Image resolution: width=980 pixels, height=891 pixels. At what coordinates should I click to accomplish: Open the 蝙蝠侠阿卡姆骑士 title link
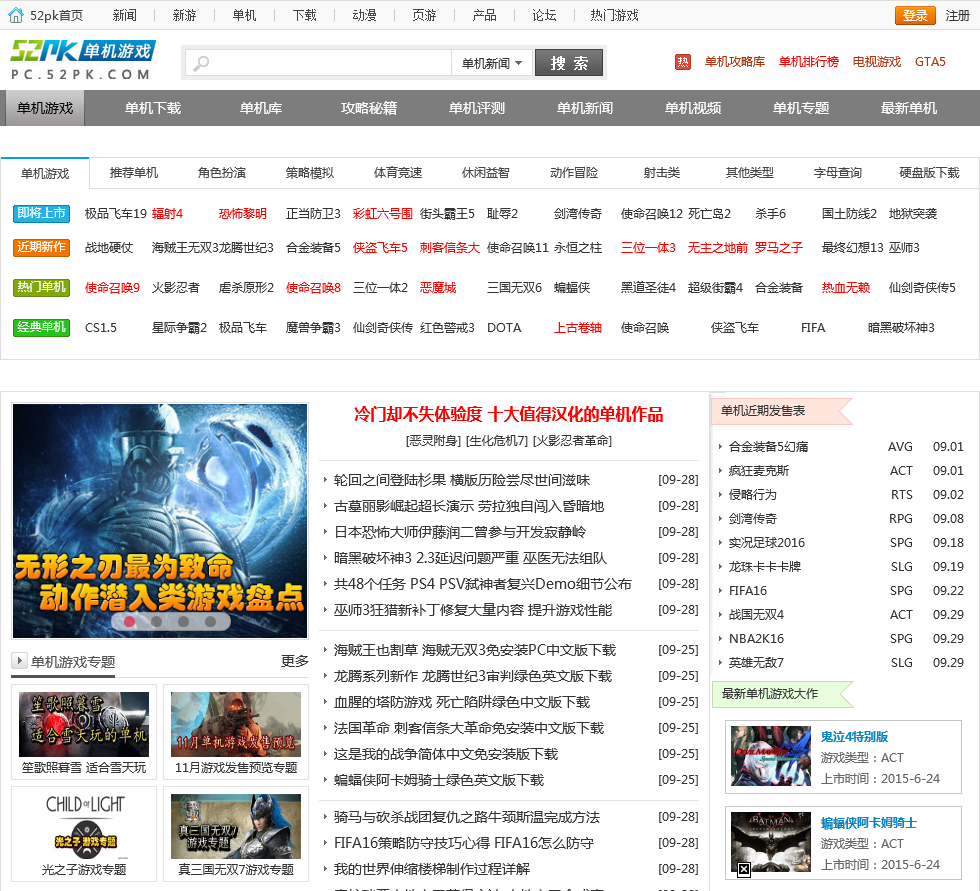(868, 823)
